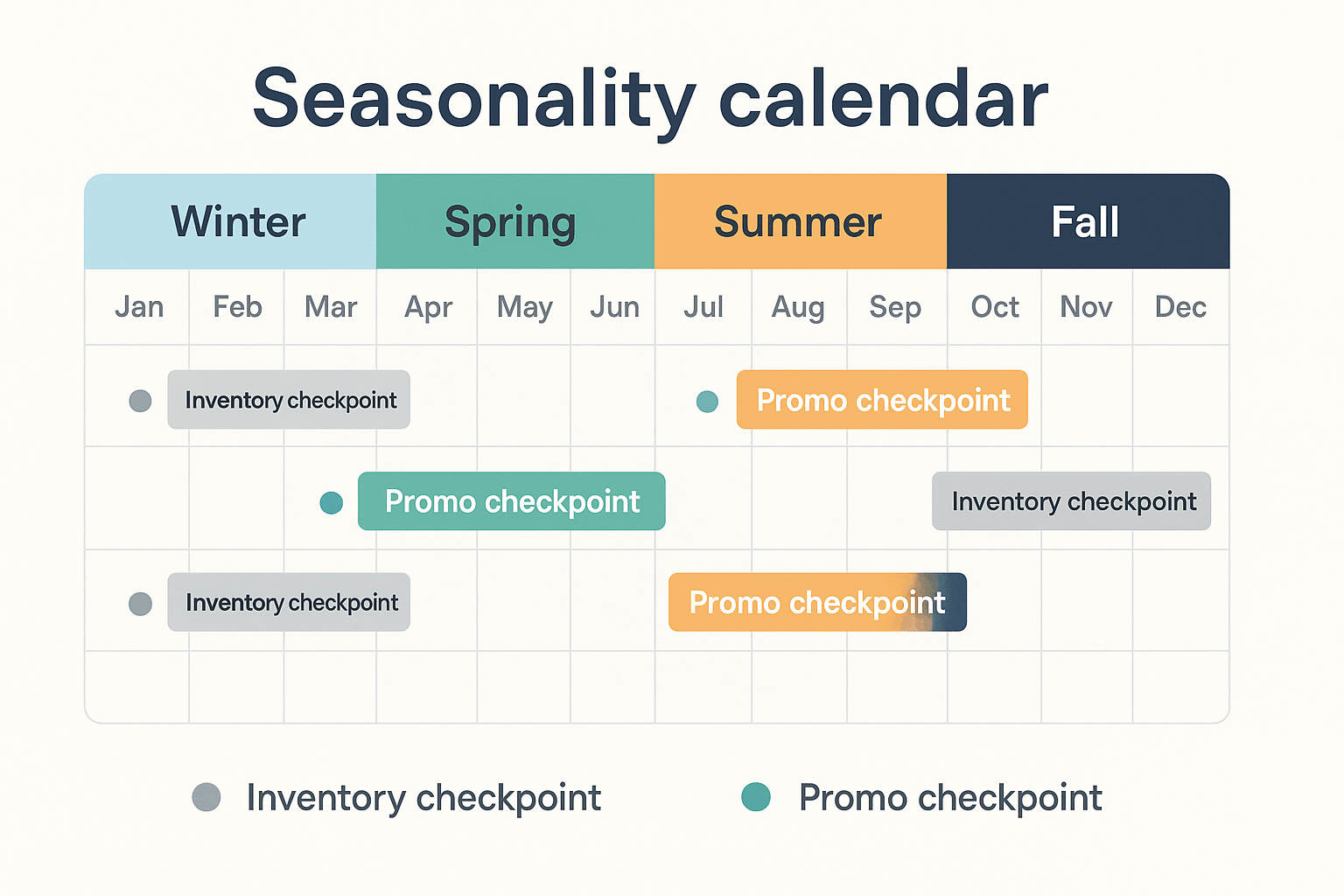
Task: Select the May month column header
Action: pos(524,307)
